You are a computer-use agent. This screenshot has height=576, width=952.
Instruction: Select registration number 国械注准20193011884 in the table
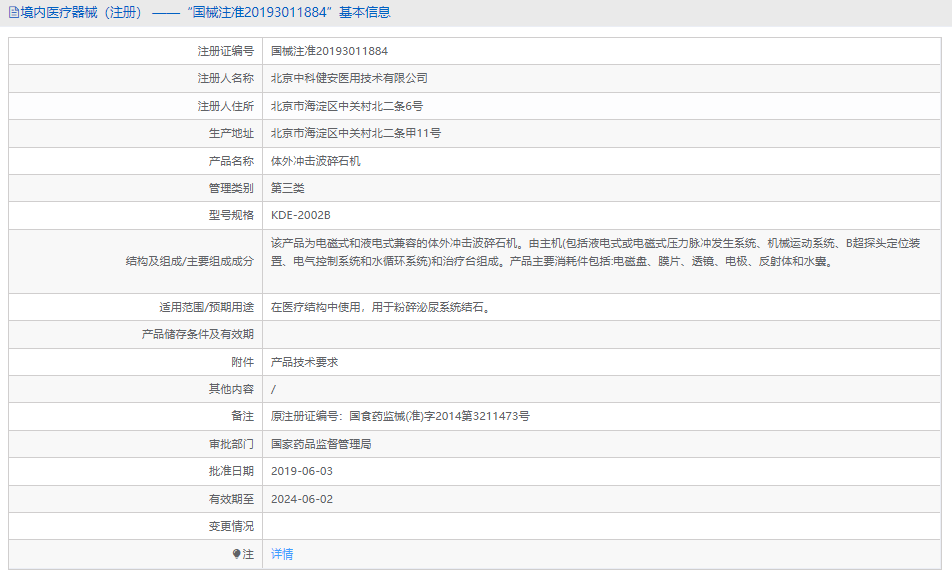click(x=329, y=52)
